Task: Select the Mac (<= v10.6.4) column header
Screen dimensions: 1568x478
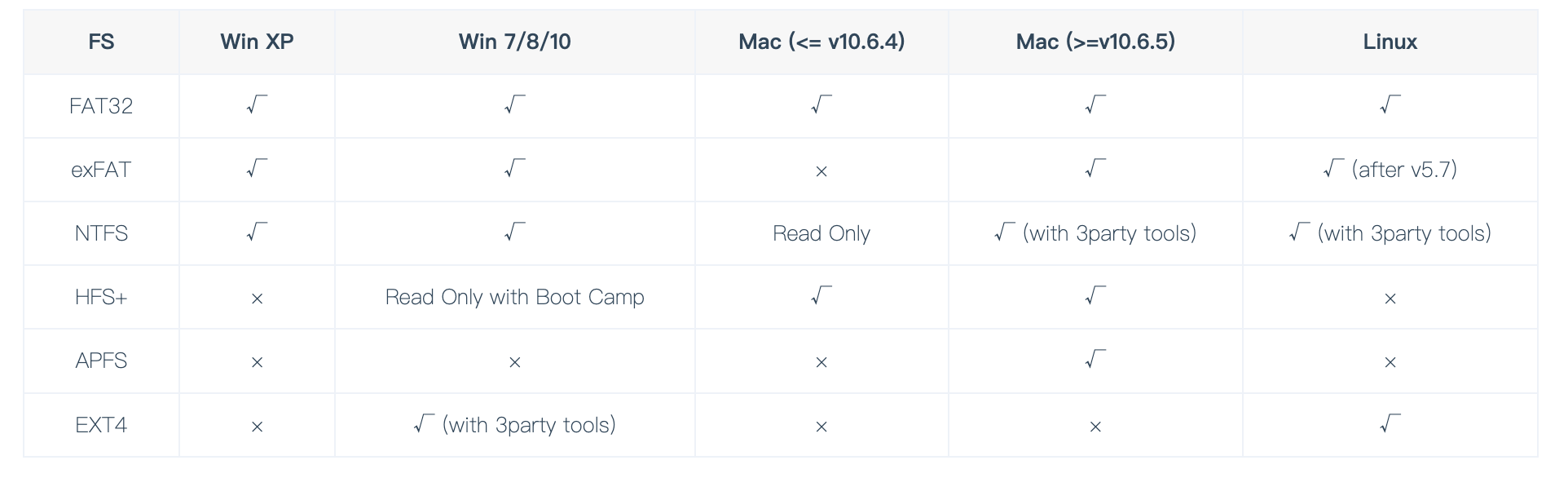Action: click(x=821, y=42)
